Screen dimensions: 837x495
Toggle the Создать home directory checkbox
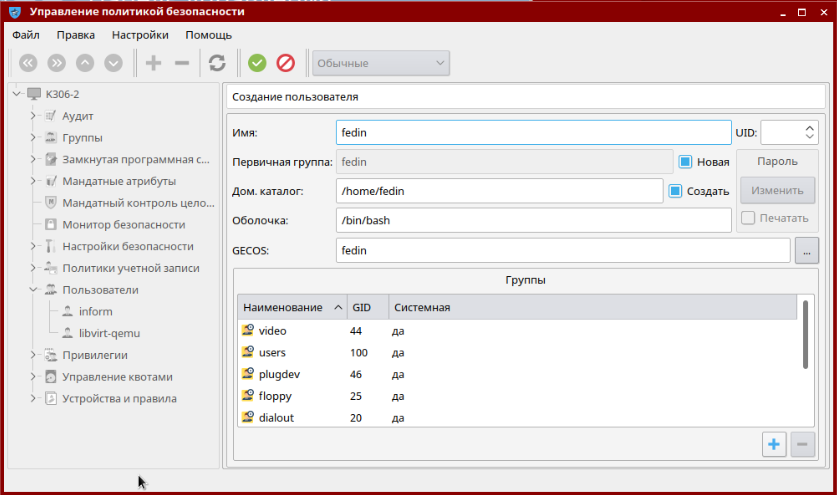[x=675, y=191]
